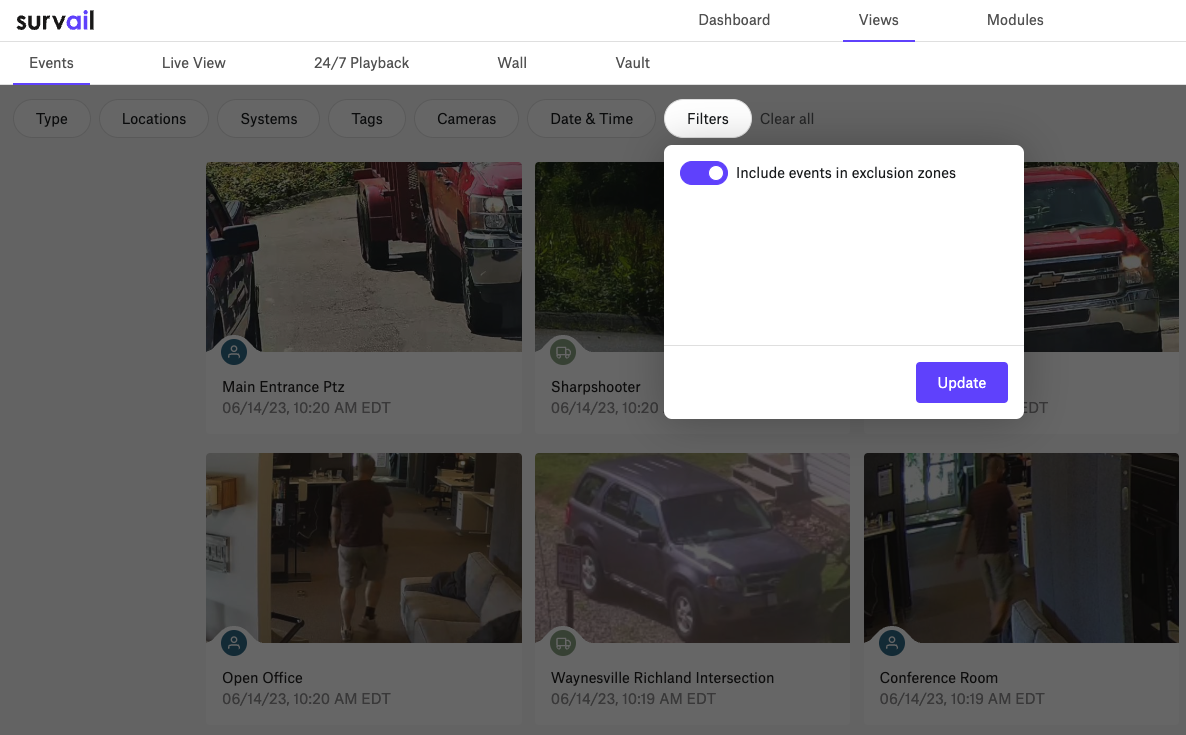The height and width of the screenshot is (735, 1186).
Task: Open the Type filter dropdown
Action: (52, 119)
